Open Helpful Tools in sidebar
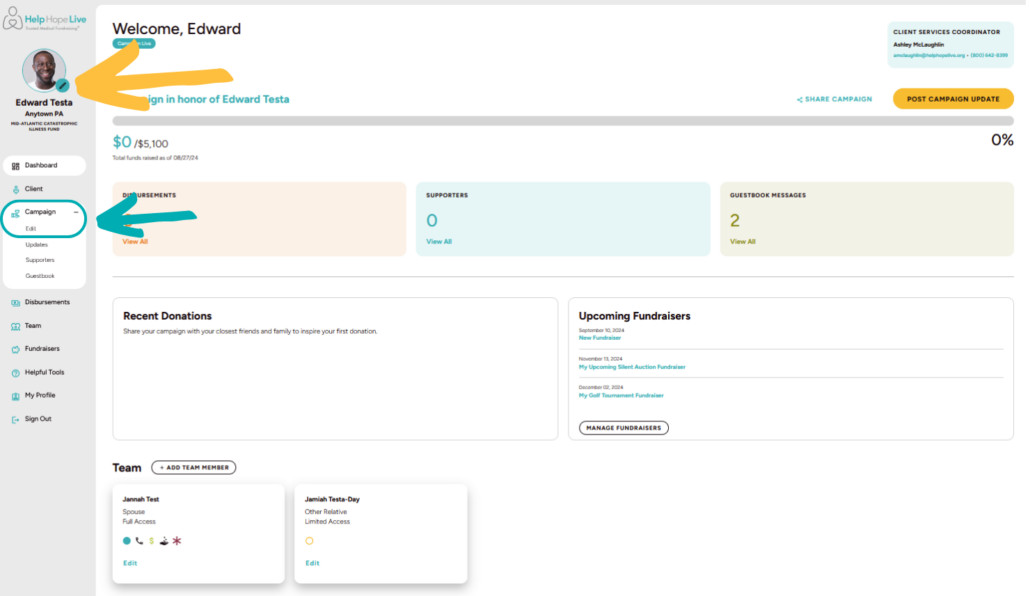The height and width of the screenshot is (596, 1030). [45, 372]
